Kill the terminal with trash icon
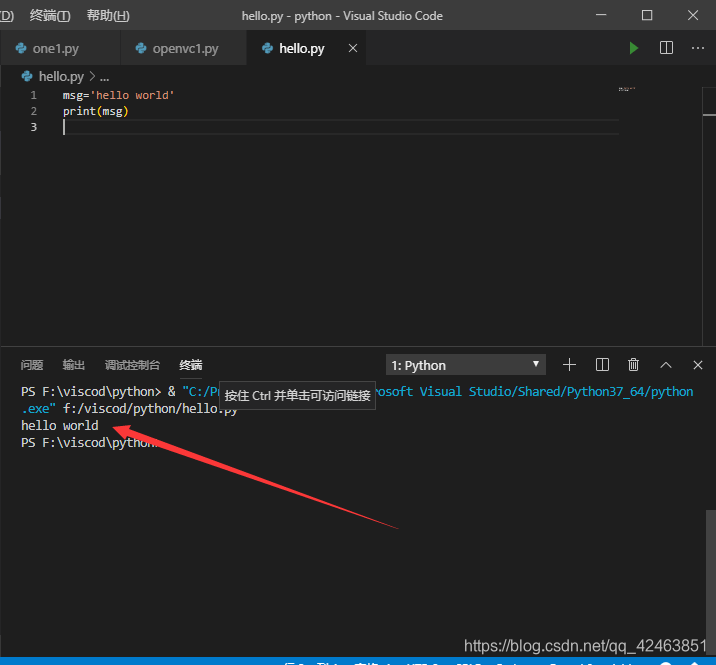 coord(633,365)
